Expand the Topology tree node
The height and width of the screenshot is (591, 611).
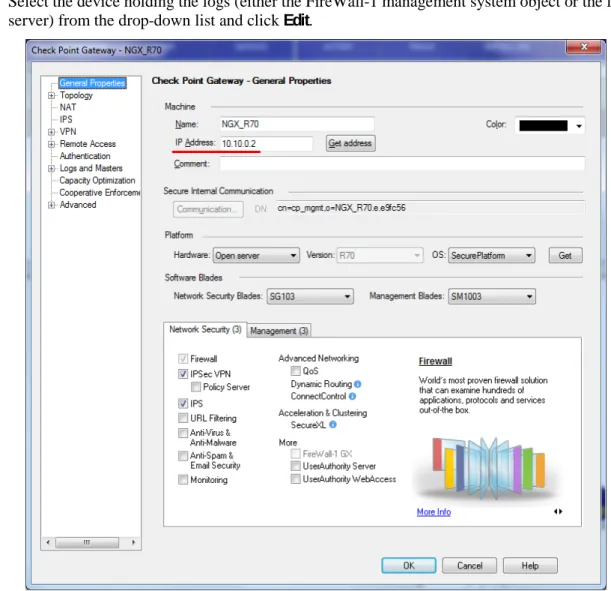click(51, 95)
